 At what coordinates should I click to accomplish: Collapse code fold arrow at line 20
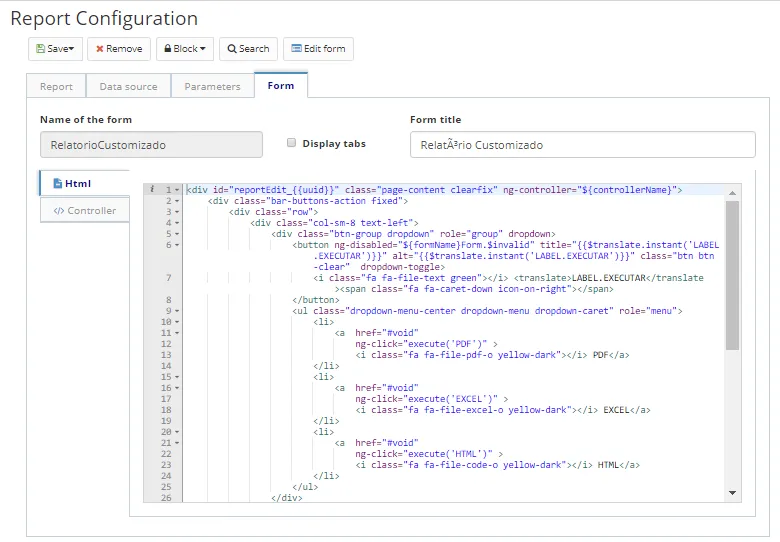pyautogui.click(x=177, y=432)
